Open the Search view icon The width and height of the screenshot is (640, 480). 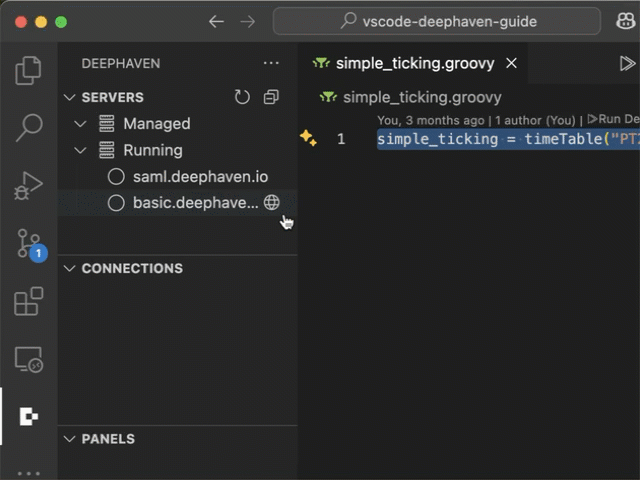tap(29, 127)
